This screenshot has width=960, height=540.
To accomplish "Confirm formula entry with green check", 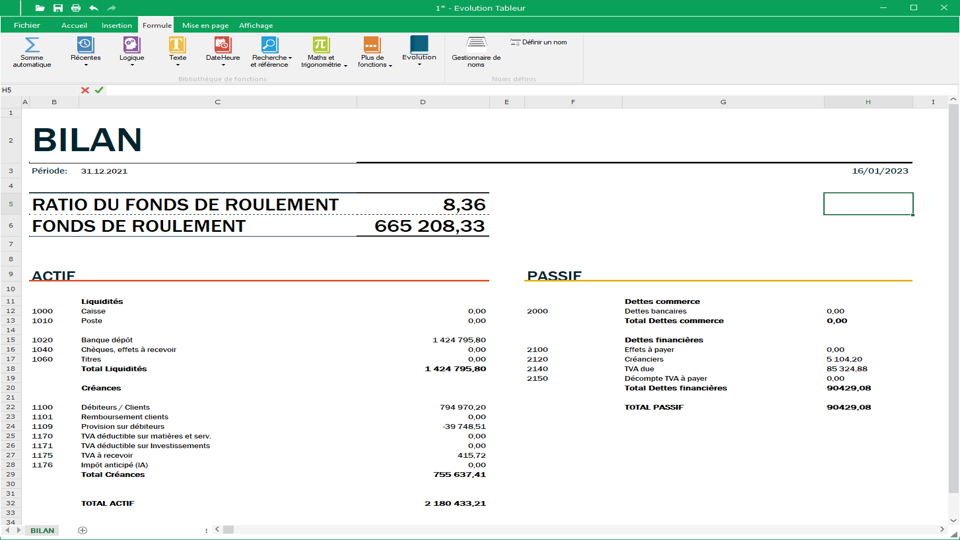I will point(99,90).
